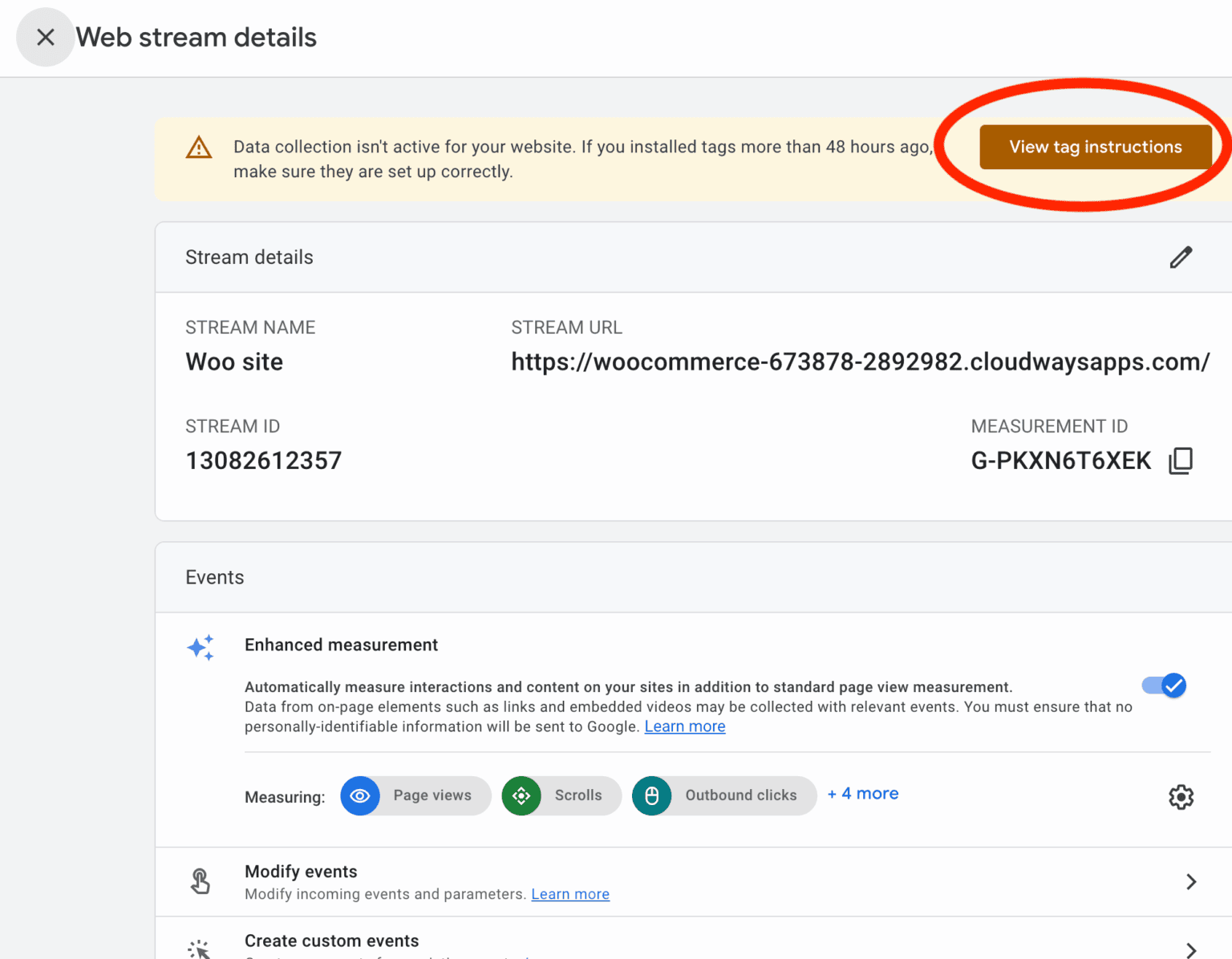Open the Modify events row
Viewport: 1232px width, 959px height.
[693, 882]
